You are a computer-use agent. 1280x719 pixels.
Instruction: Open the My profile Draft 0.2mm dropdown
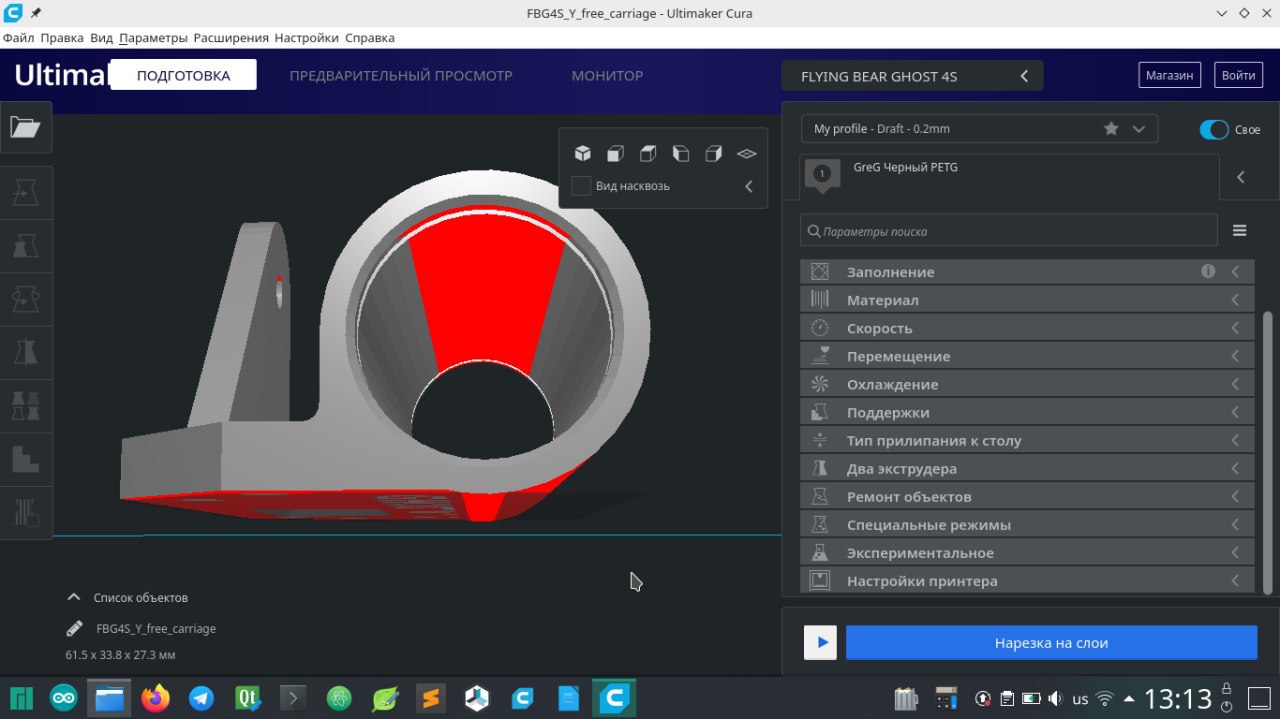[x=979, y=129]
